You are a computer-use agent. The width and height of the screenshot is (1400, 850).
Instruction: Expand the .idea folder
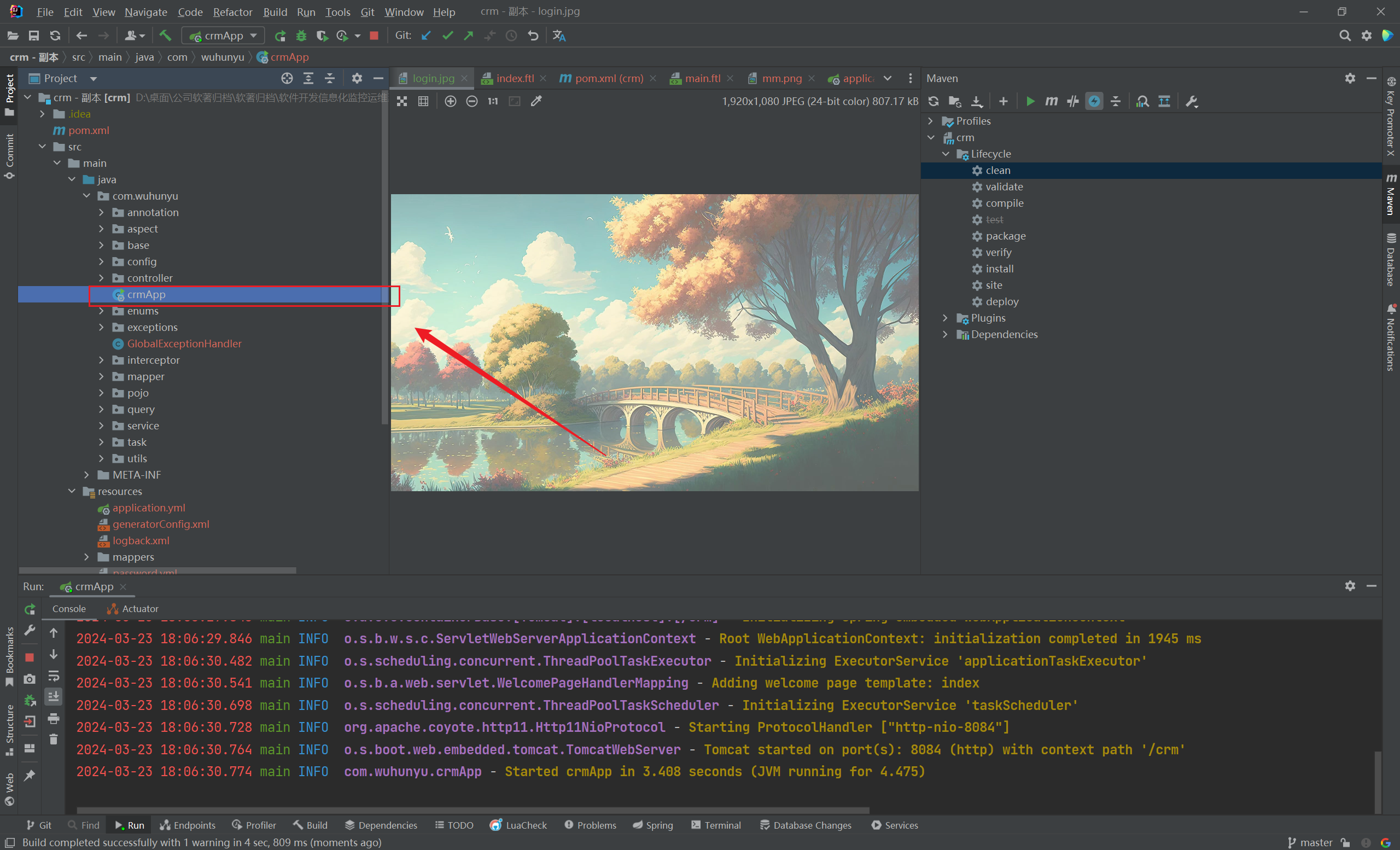(42, 114)
